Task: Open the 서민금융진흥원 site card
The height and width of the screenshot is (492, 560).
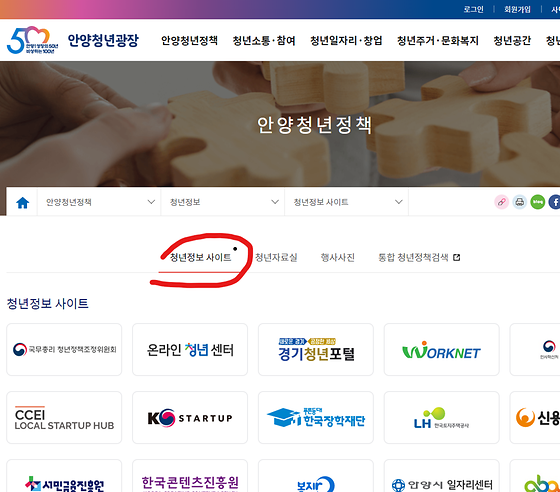Action: click(64, 476)
